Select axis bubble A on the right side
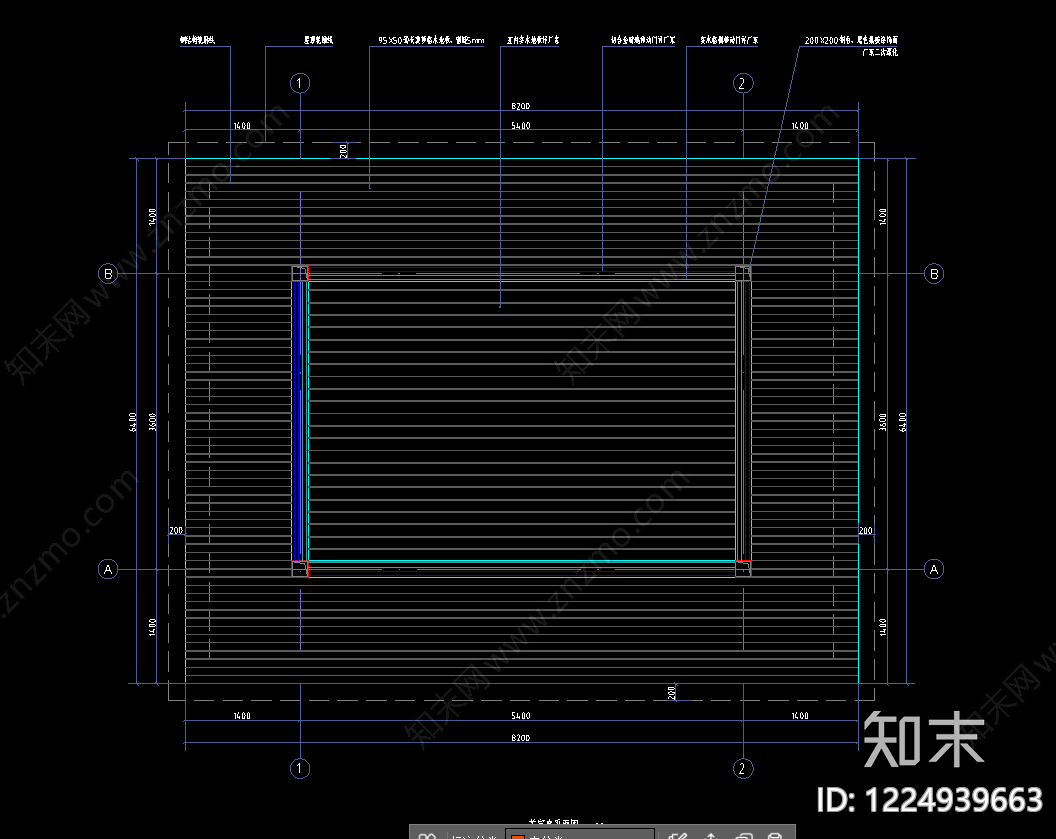The height and width of the screenshot is (839, 1056). 933,569
